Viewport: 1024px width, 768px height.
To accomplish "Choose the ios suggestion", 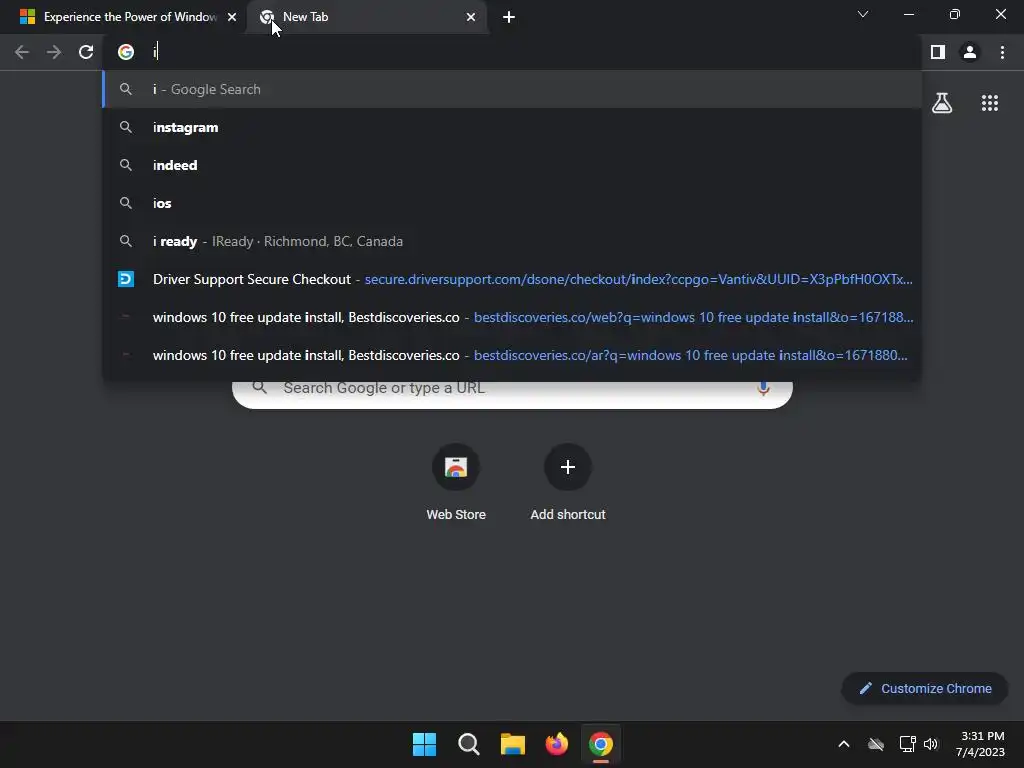I will [x=512, y=203].
